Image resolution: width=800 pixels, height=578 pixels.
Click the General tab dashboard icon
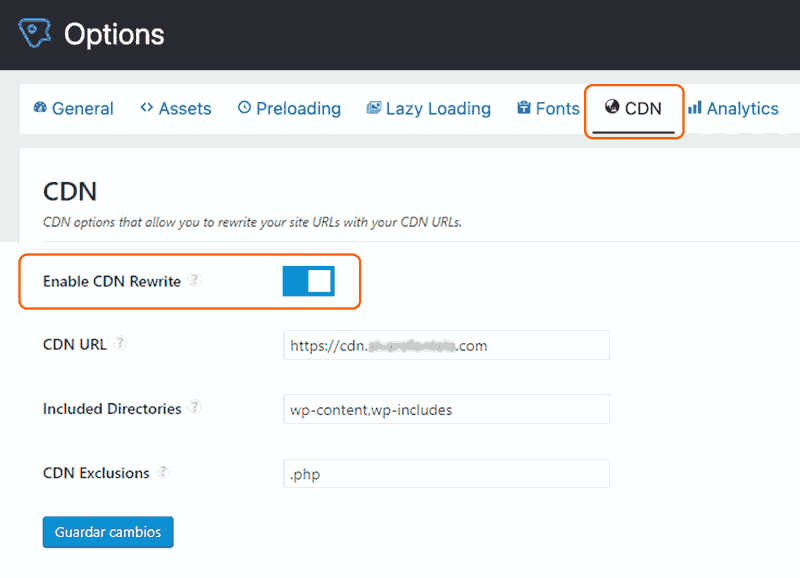pyautogui.click(x=40, y=108)
